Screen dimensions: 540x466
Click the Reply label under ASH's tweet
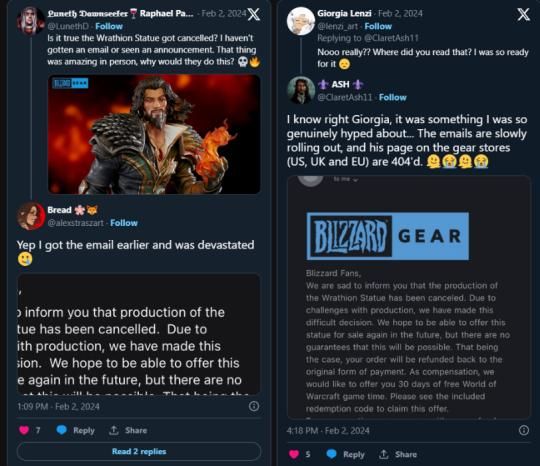(x=353, y=455)
